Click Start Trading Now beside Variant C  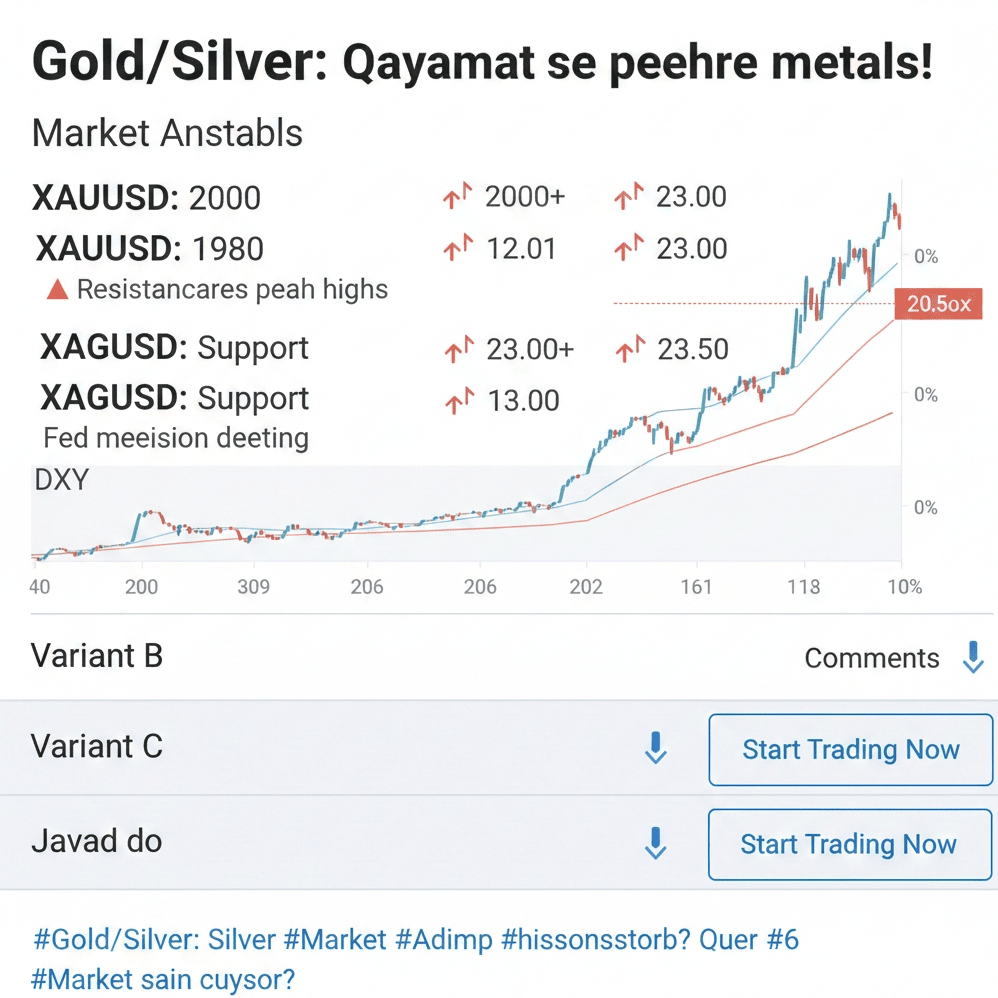coord(850,749)
